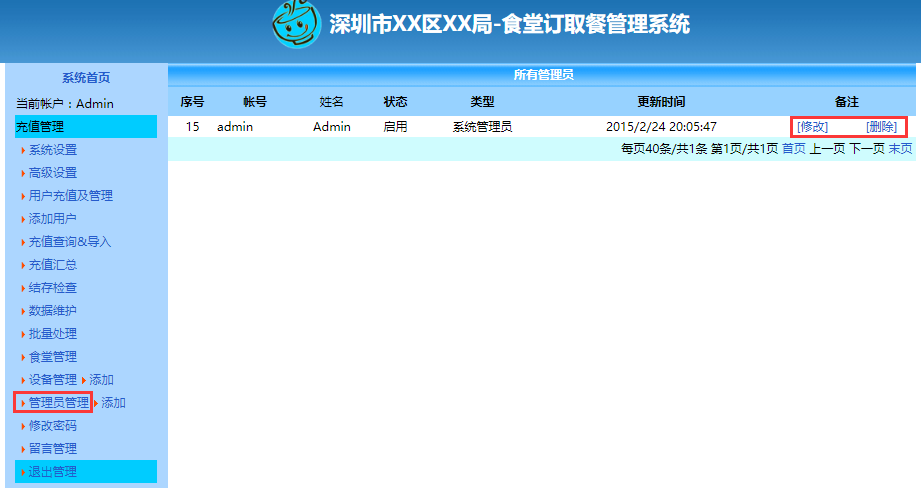921x488 pixels.
Task: Click the 帐号 column header
Action: point(255,102)
